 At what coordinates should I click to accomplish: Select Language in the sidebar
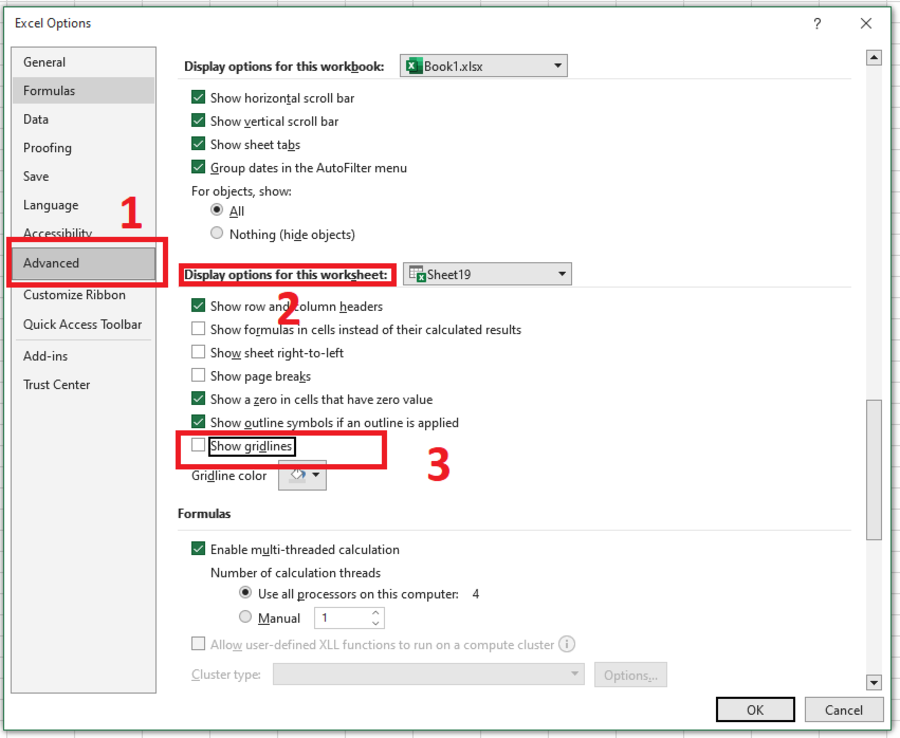[x=83, y=205]
